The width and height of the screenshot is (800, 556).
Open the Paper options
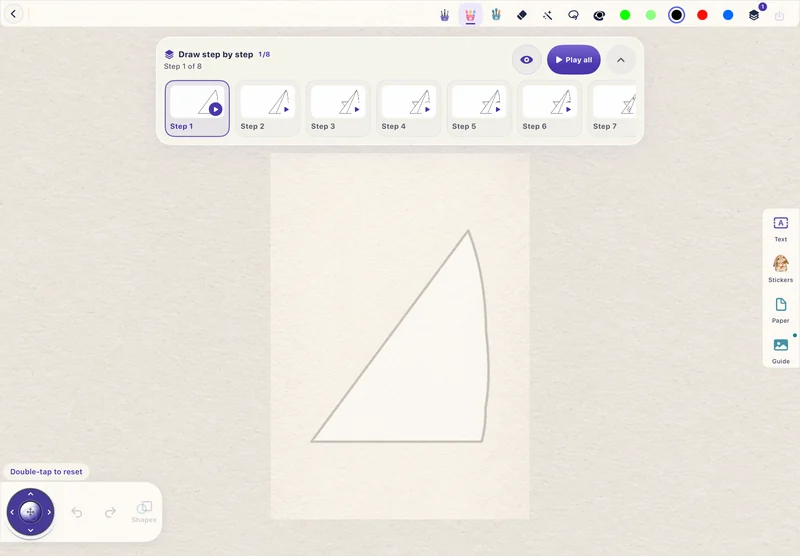point(781,310)
